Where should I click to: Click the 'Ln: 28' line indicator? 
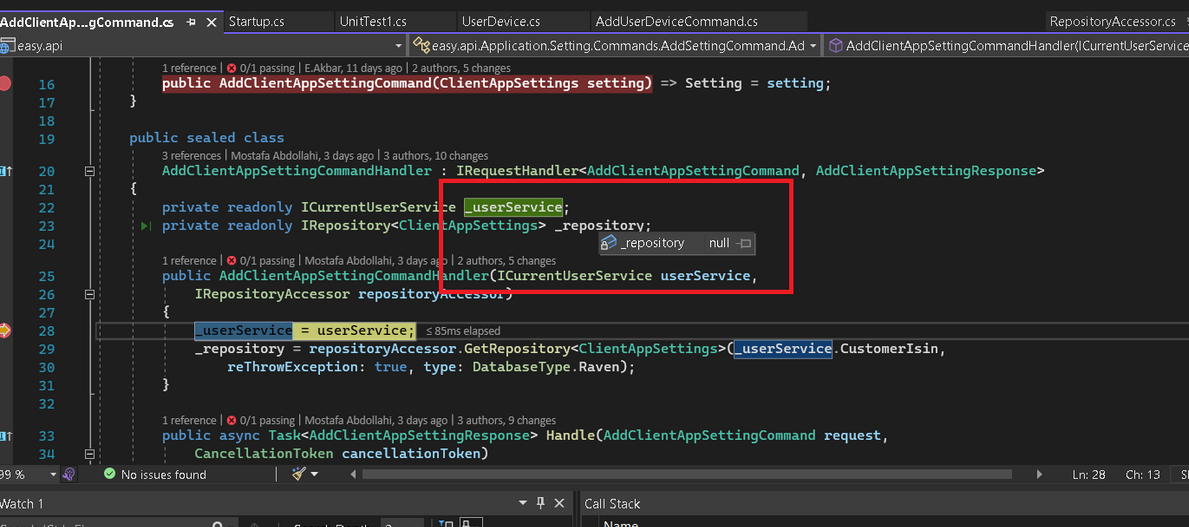(x=1090, y=475)
